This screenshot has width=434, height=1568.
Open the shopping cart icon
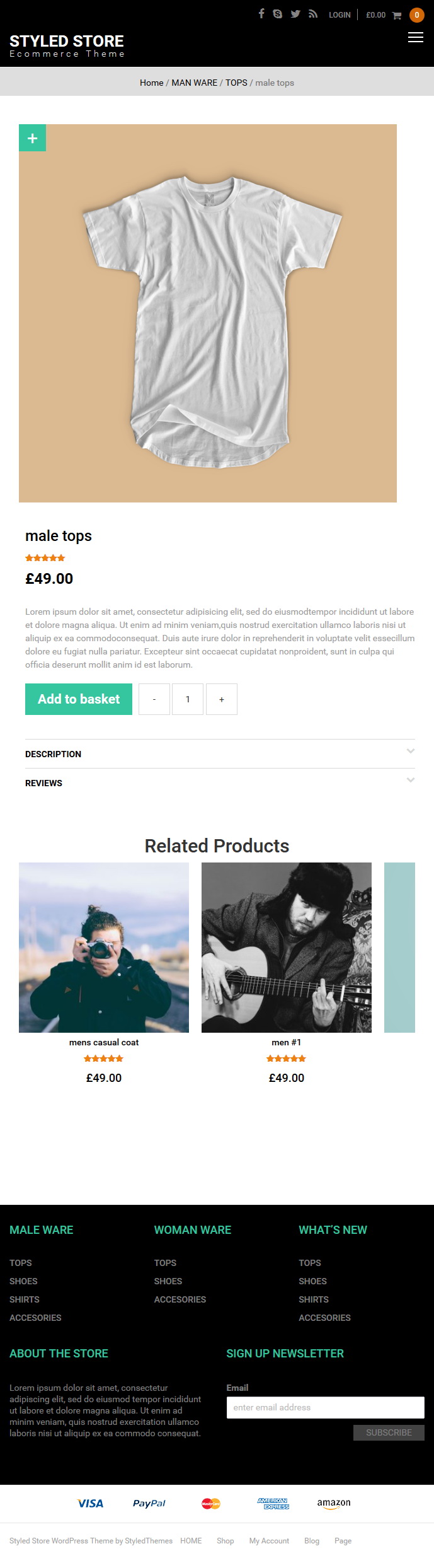coord(397,15)
